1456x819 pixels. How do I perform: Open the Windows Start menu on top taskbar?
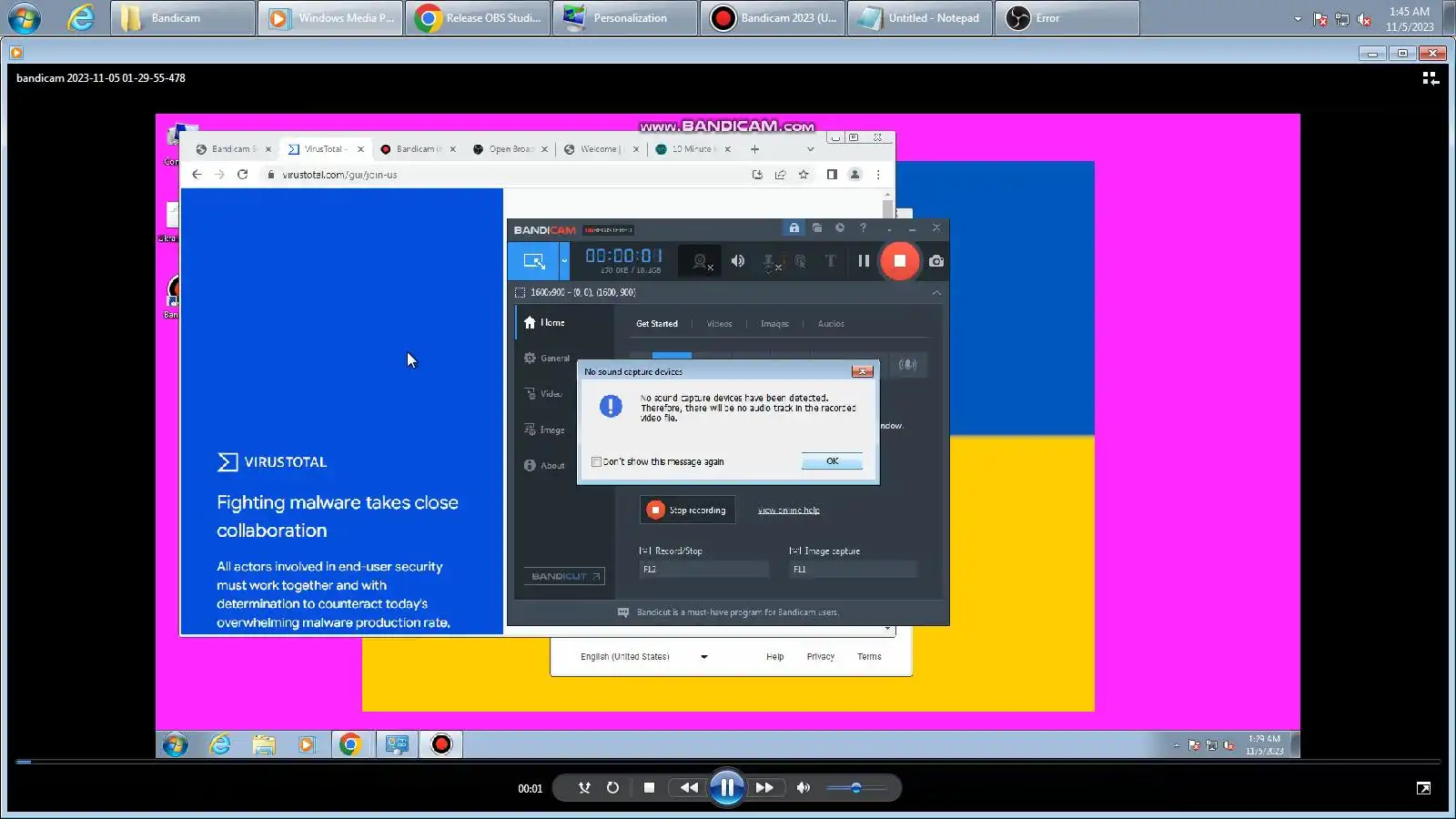[x=25, y=18]
